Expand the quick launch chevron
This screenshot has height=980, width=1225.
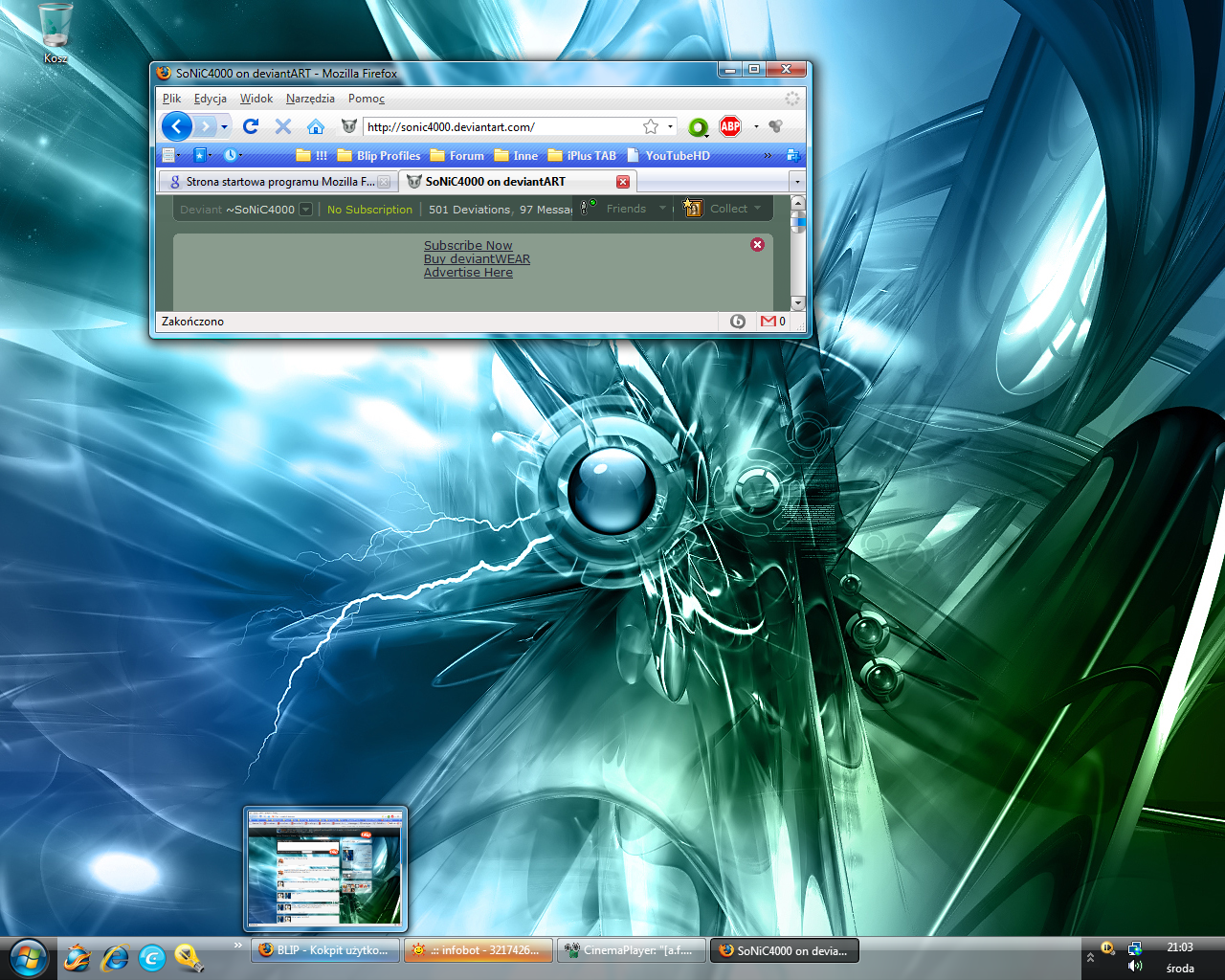[x=238, y=946]
